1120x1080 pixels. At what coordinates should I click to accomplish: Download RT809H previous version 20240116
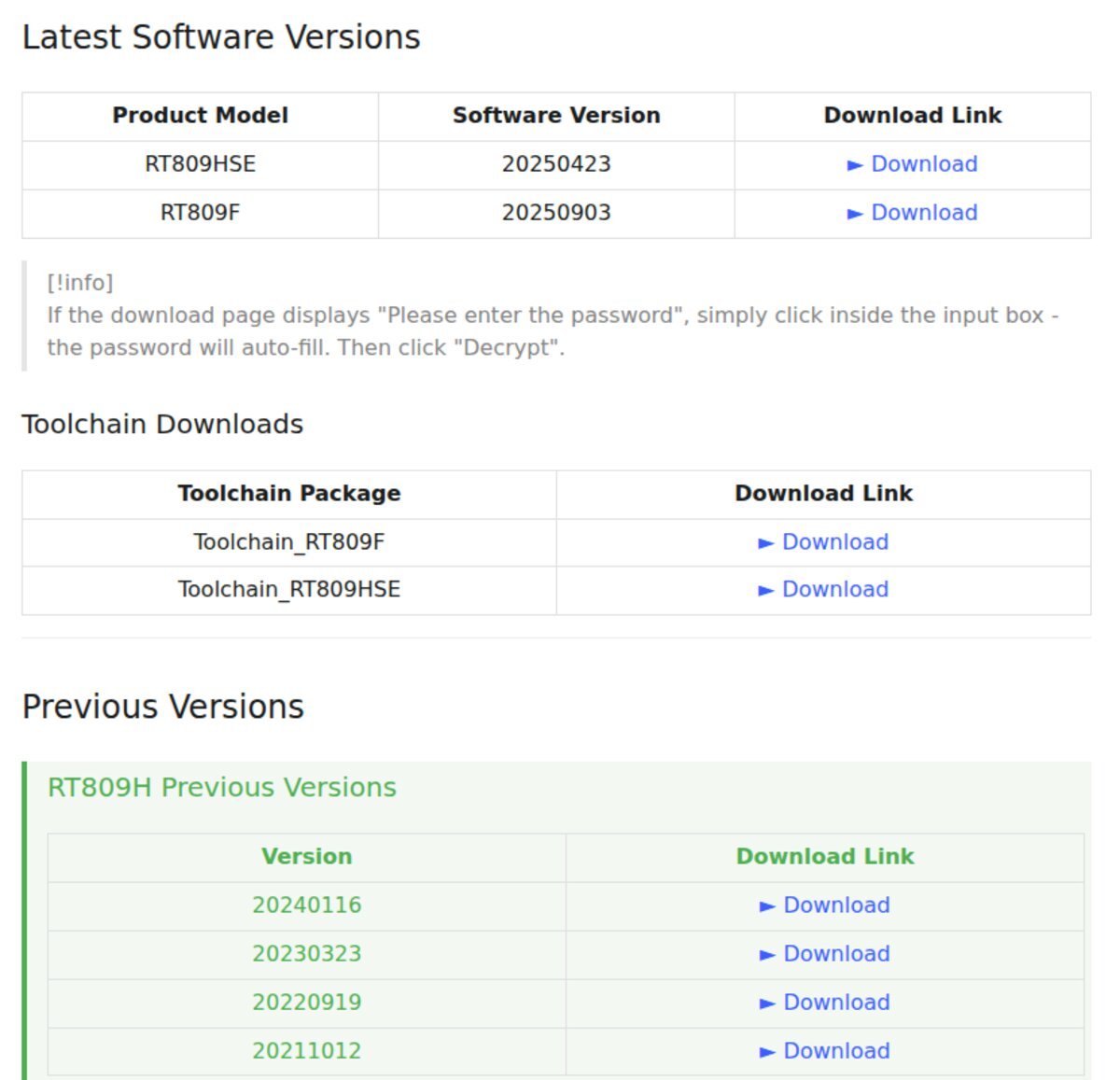tap(825, 905)
